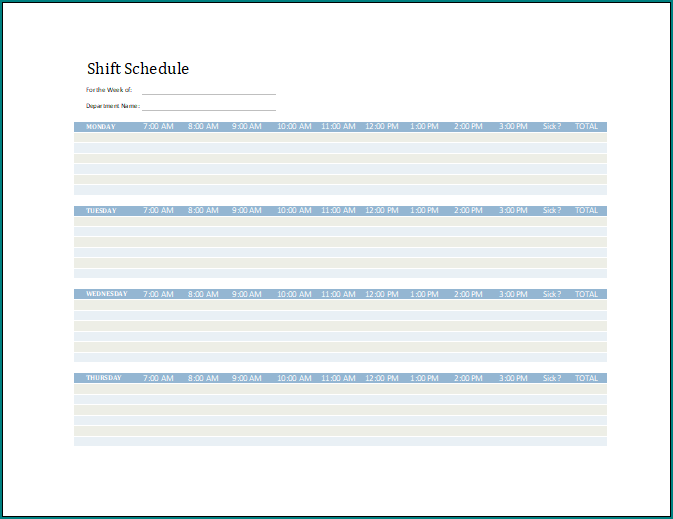The image size is (673, 519).
Task: Click 9:00 AM in the Tuesday header
Action: 247,210
